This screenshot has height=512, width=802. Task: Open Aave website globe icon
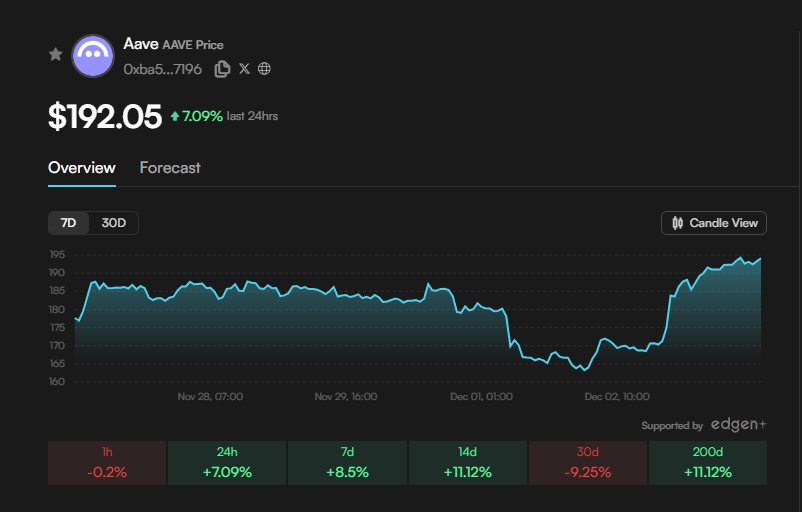264,69
